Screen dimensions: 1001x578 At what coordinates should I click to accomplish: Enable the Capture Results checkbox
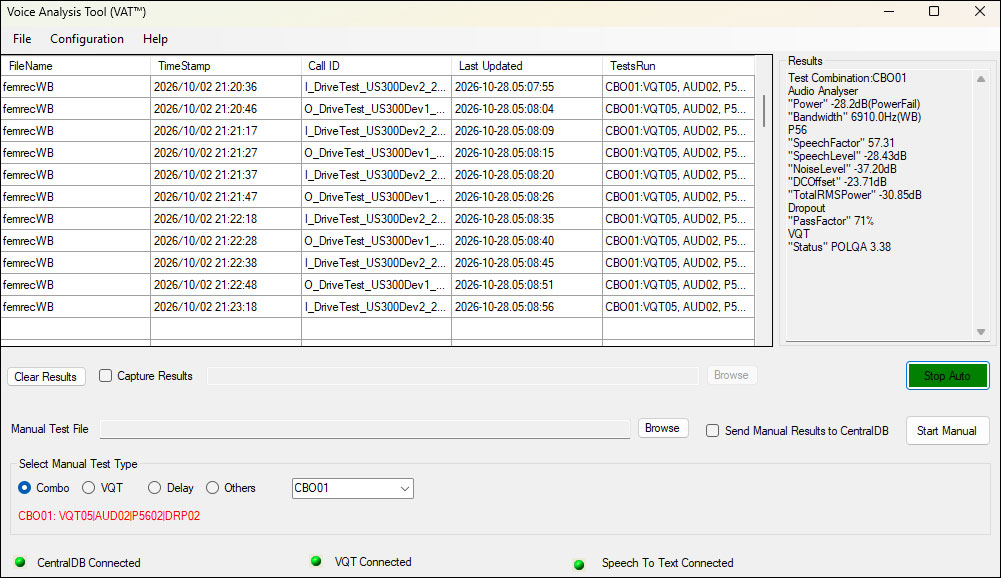[105, 376]
